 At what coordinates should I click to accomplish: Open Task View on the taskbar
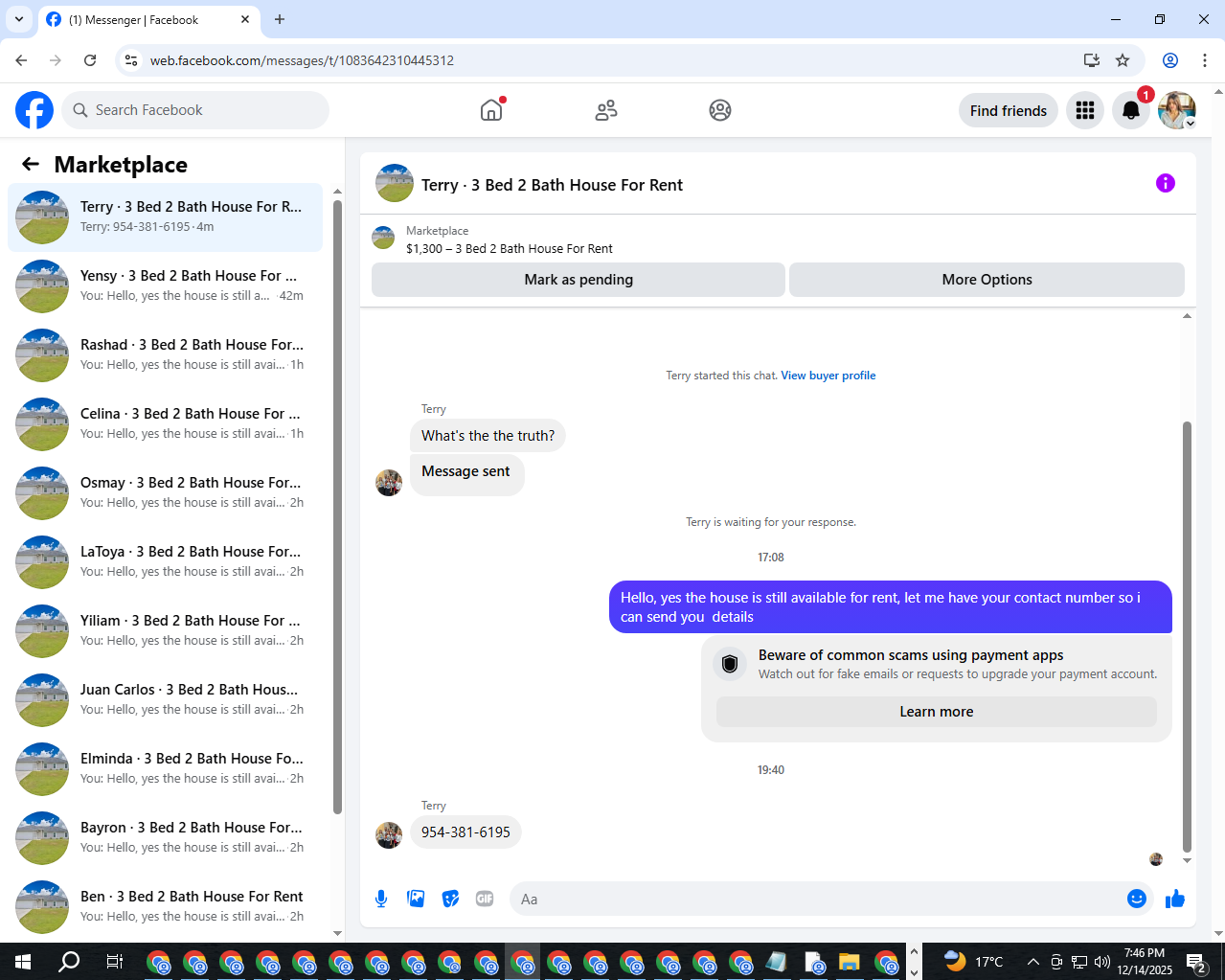(x=114, y=961)
